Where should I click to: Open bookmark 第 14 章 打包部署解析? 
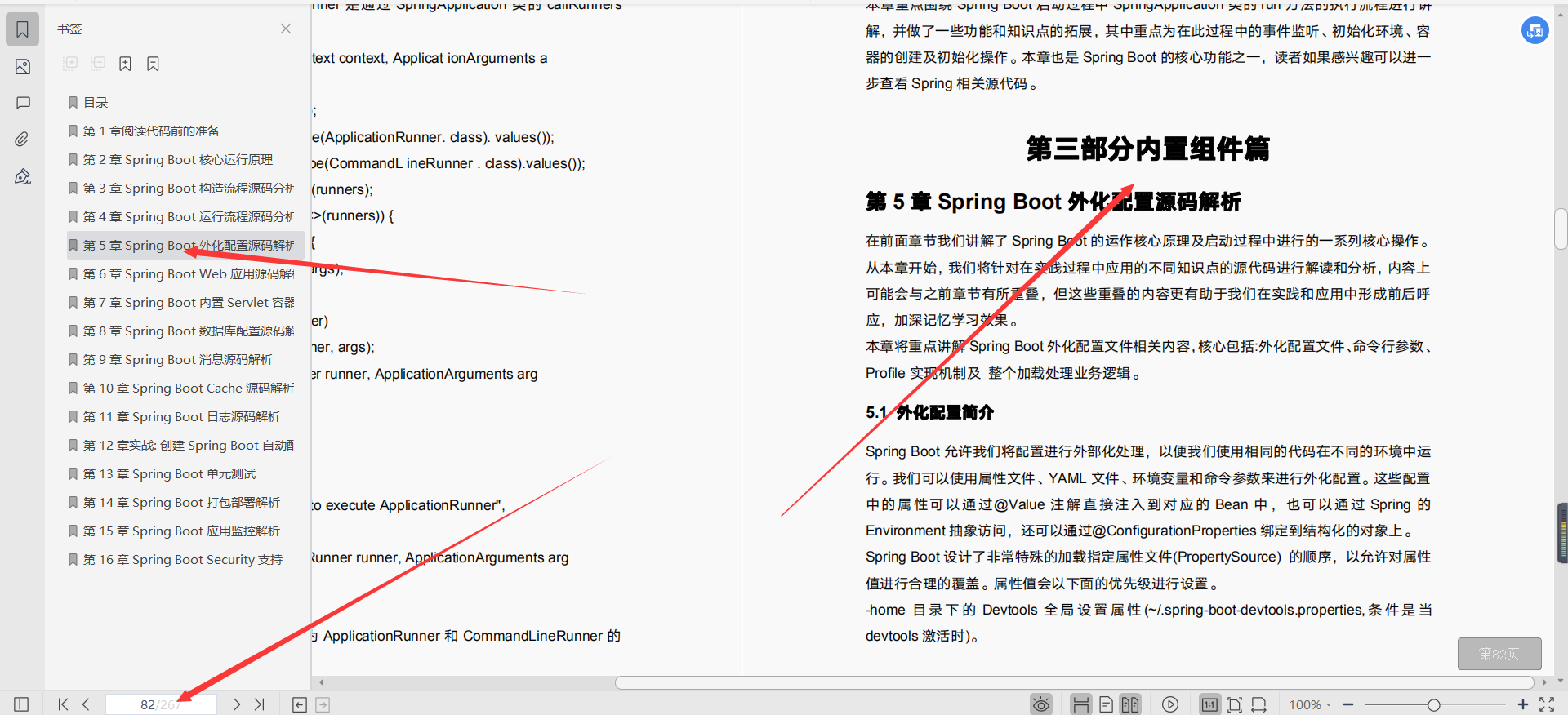[174, 502]
